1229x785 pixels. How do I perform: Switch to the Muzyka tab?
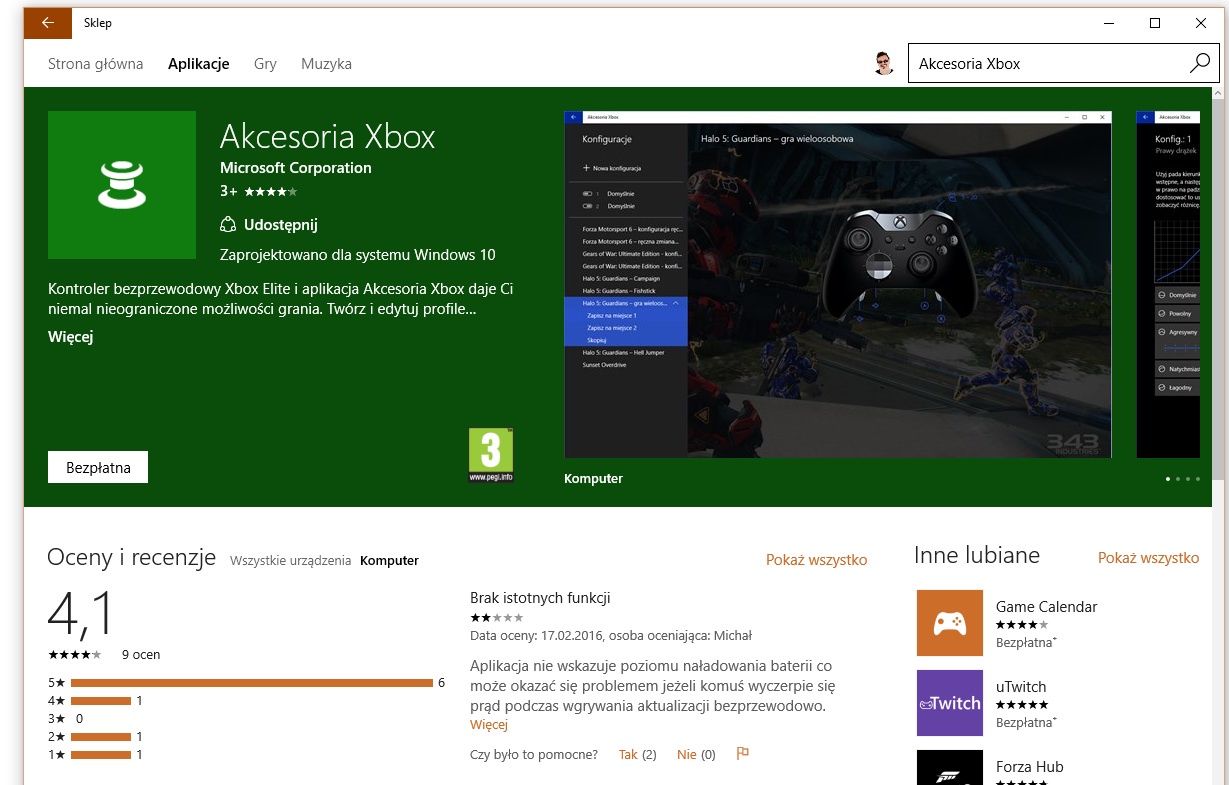[326, 63]
